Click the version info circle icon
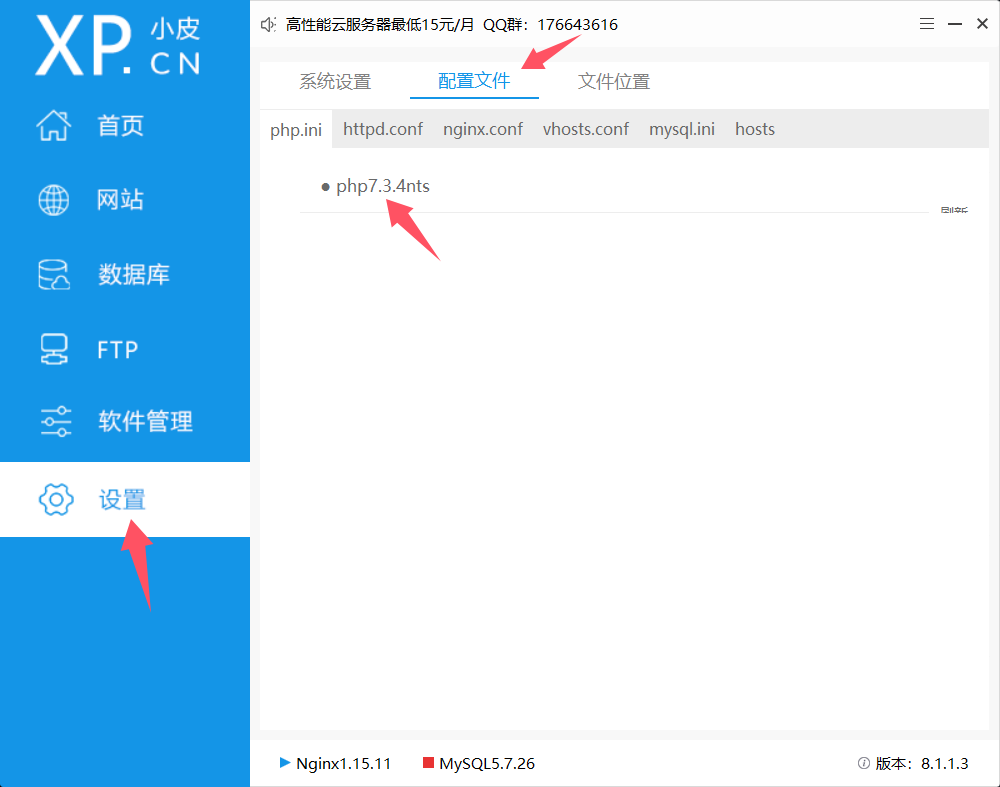Viewport: 1000px width, 787px height. [x=864, y=763]
